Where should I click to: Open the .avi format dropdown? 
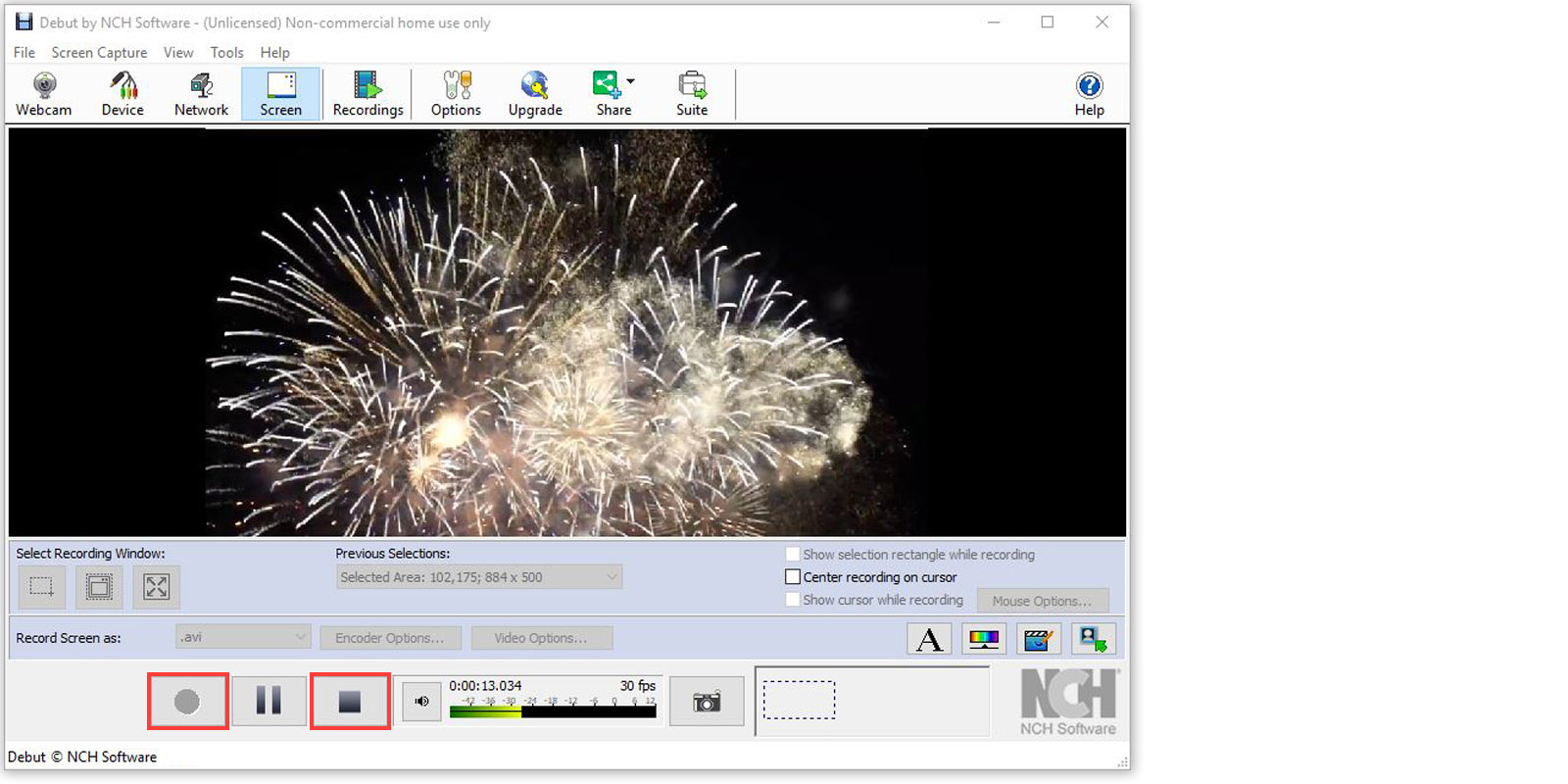coord(243,637)
